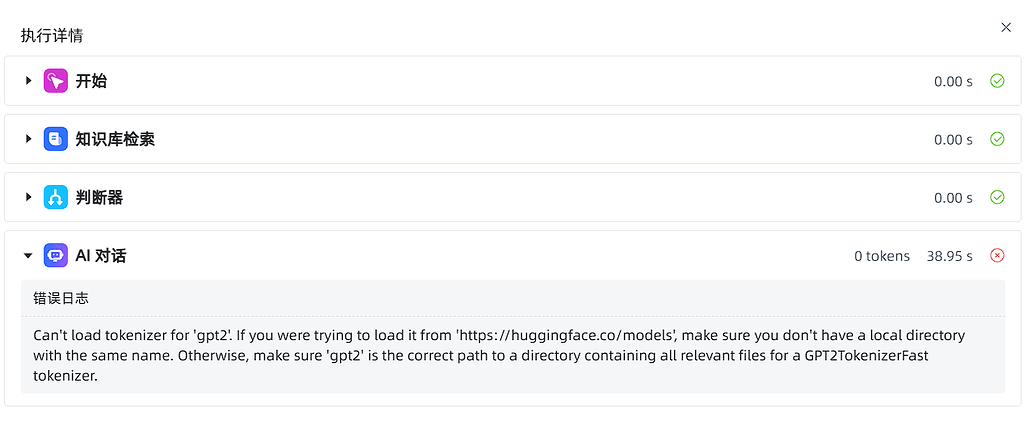Click the green success checkmark for 开始
The width and height of the screenshot is (1024, 421).
click(x=997, y=81)
